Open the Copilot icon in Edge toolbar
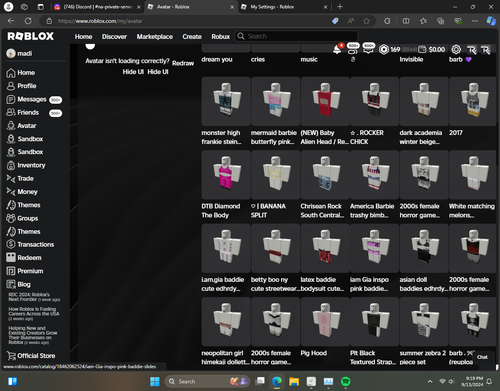The image size is (500, 391). tap(491, 21)
